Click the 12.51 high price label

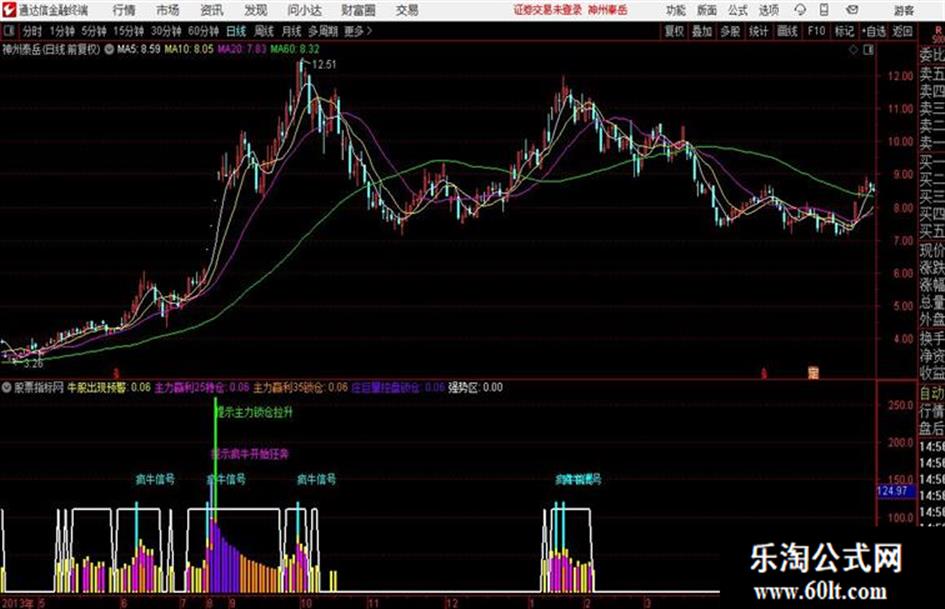[324, 65]
